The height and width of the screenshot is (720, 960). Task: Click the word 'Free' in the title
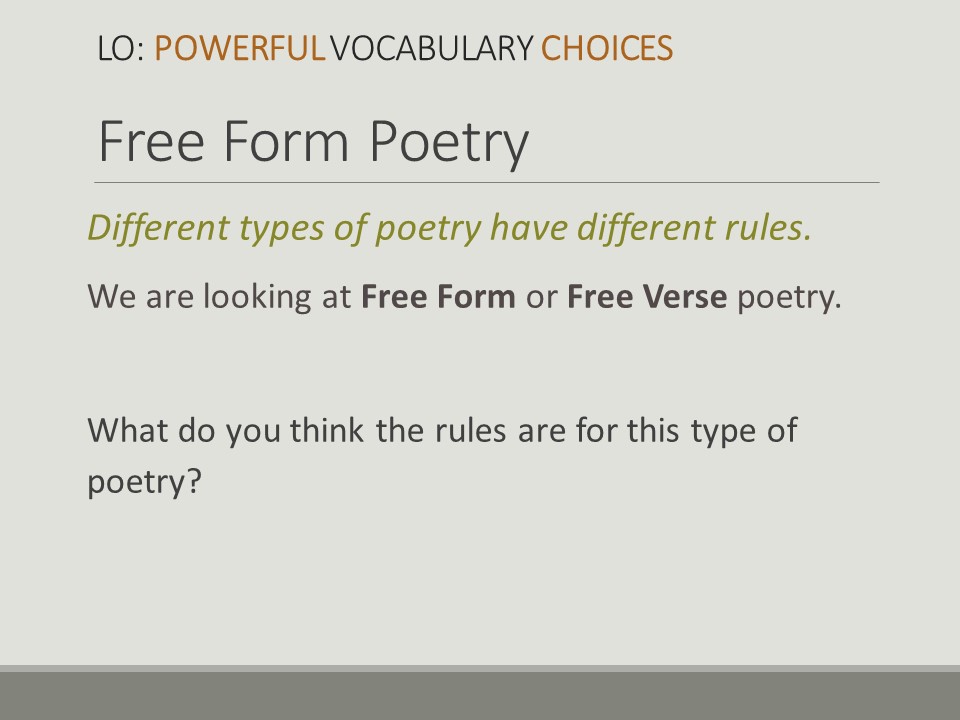pyautogui.click(x=151, y=141)
